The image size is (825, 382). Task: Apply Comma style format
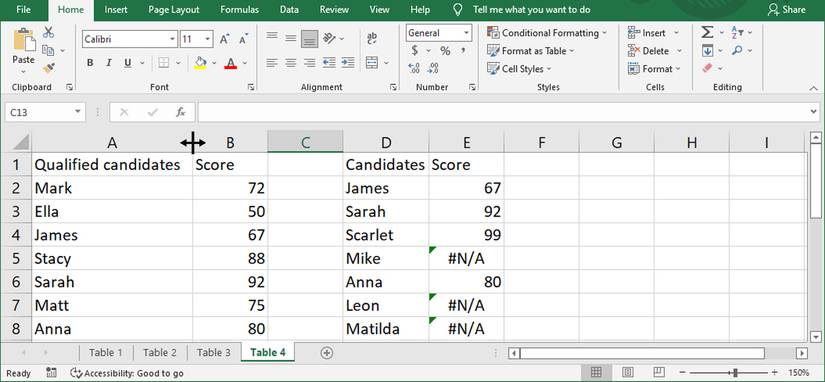pos(463,50)
